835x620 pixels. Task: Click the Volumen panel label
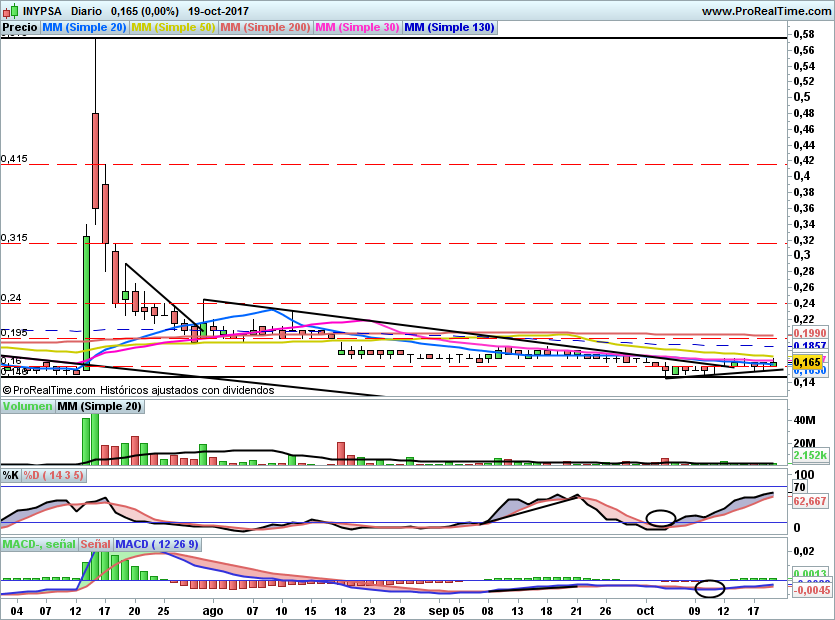click(x=28, y=406)
